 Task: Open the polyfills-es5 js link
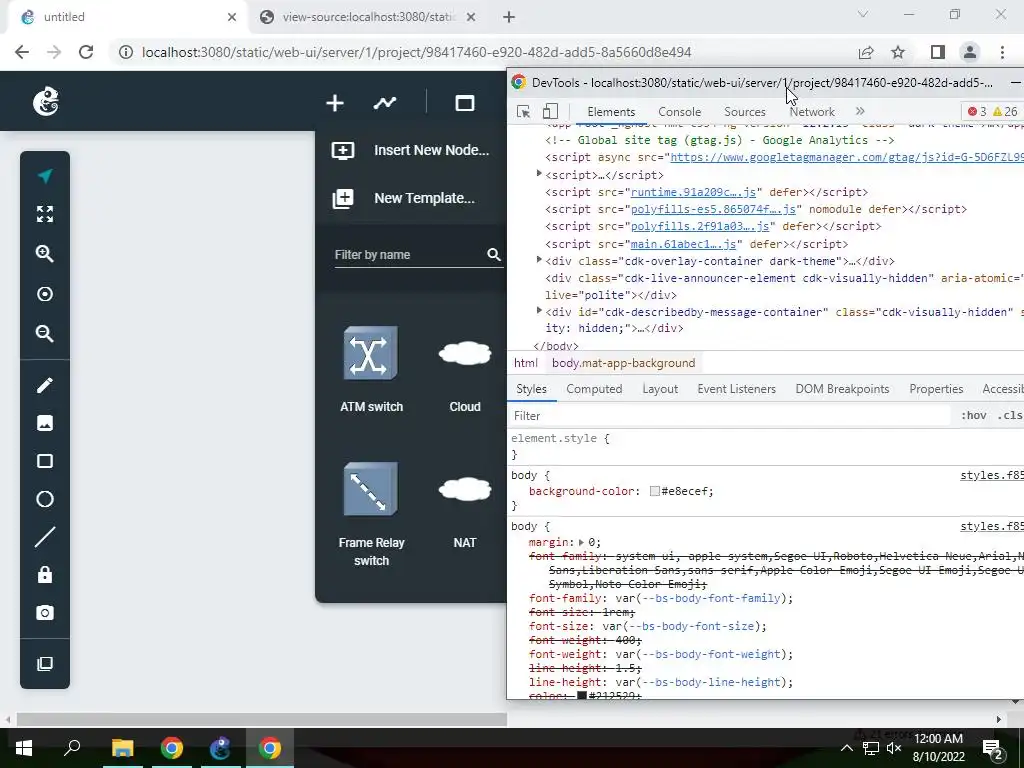(713, 209)
